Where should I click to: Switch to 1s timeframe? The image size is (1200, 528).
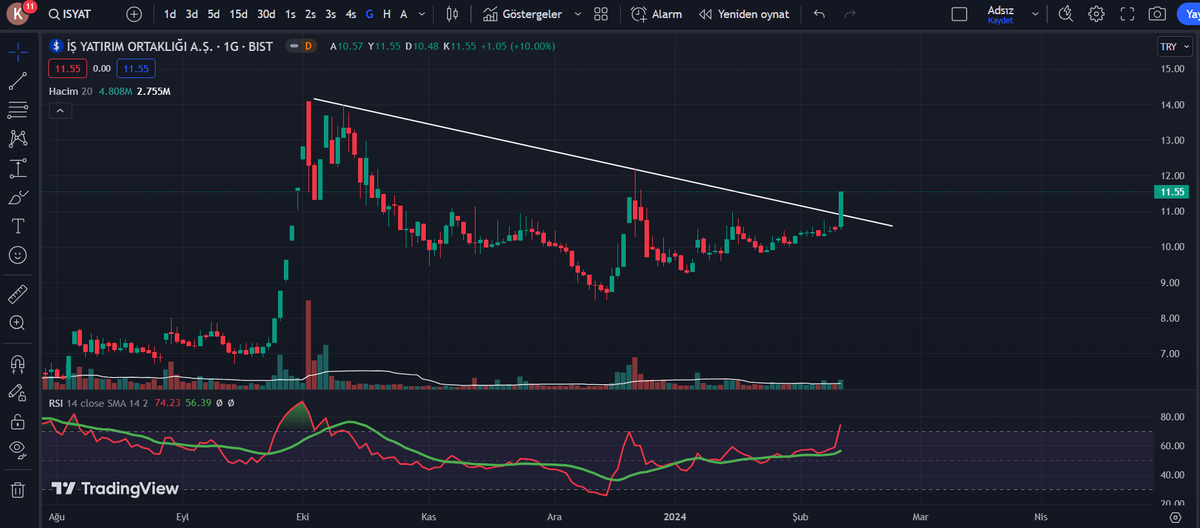tap(290, 14)
